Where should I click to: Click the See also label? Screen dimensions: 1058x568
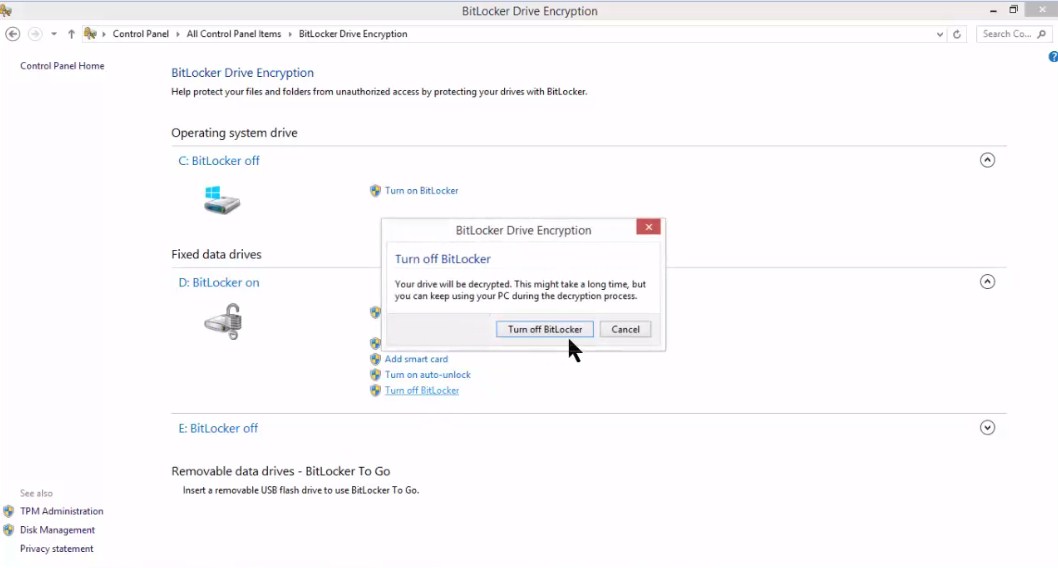(36, 493)
